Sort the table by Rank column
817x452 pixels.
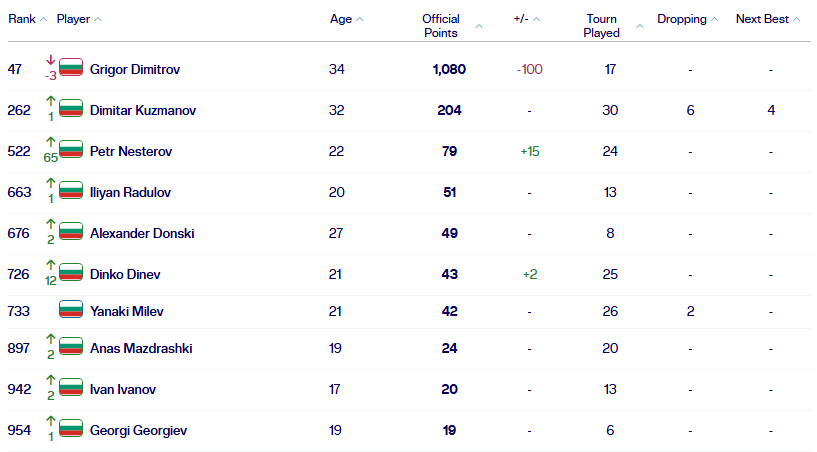pyautogui.click(x=27, y=19)
